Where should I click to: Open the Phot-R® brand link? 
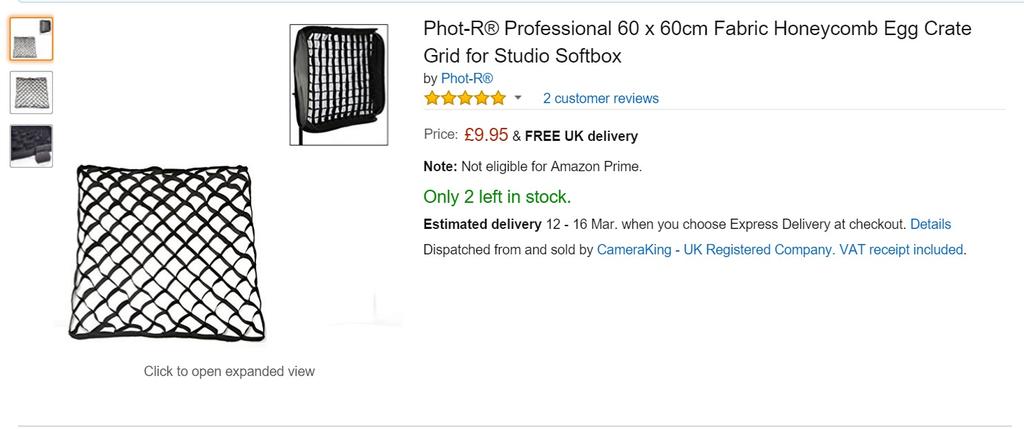point(467,78)
